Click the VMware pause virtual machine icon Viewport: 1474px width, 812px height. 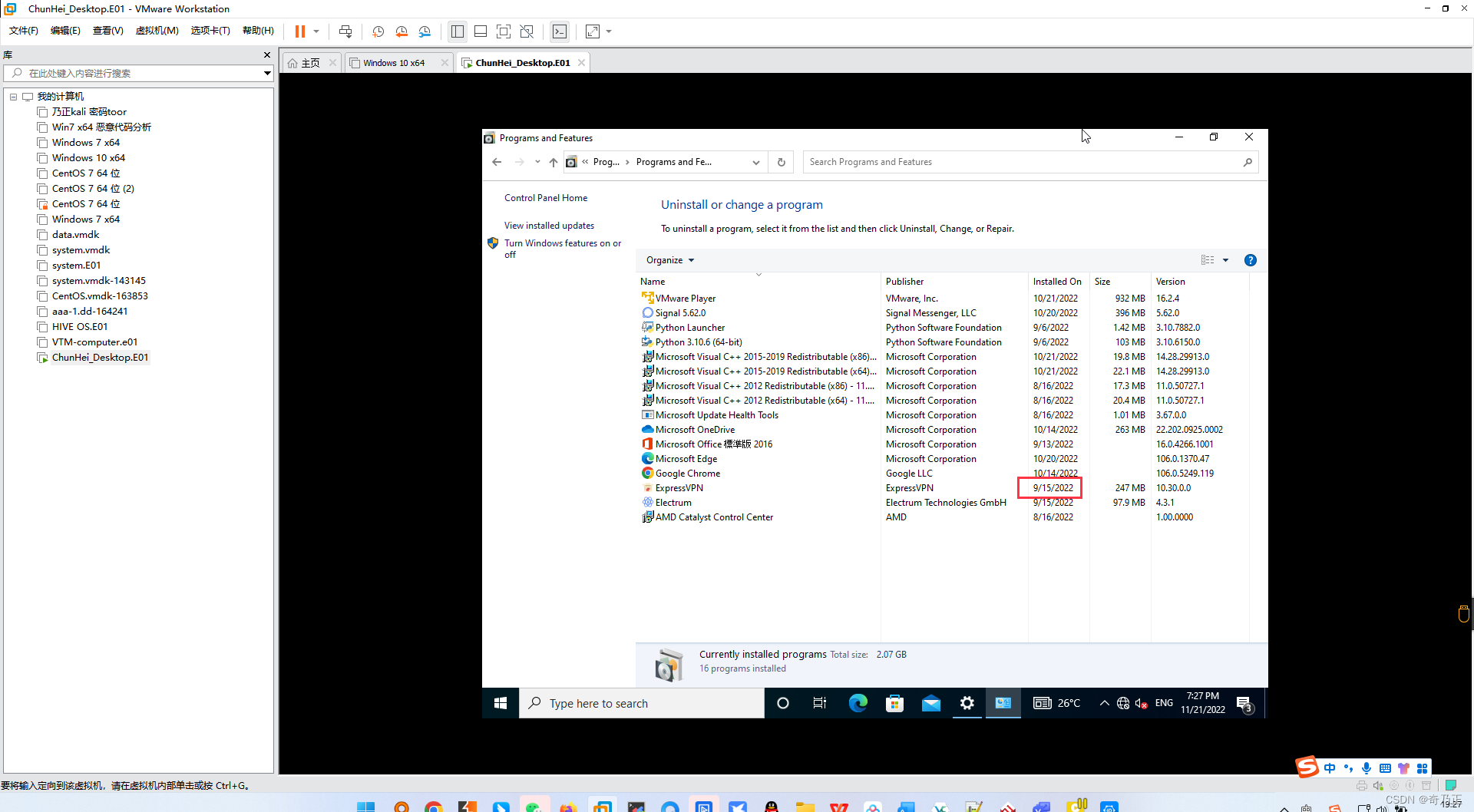click(300, 31)
